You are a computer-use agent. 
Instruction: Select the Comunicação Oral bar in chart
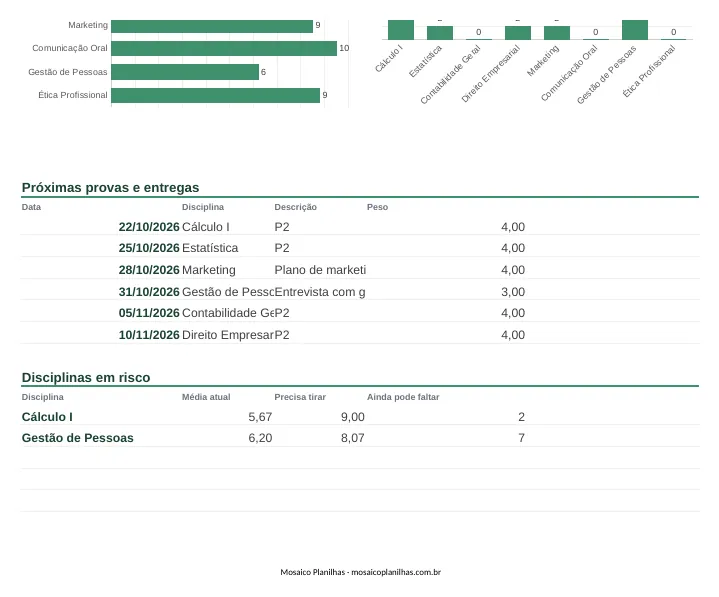224,49
